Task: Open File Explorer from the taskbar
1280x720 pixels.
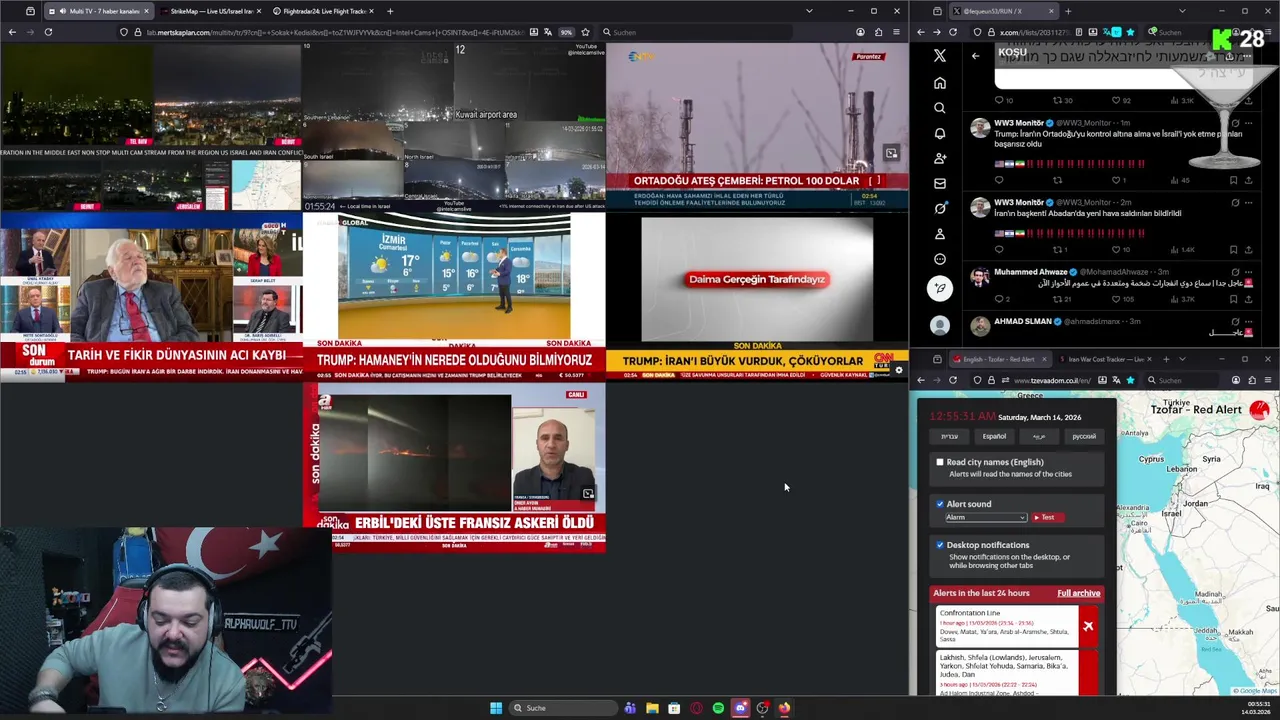Action: coord(652,708)
